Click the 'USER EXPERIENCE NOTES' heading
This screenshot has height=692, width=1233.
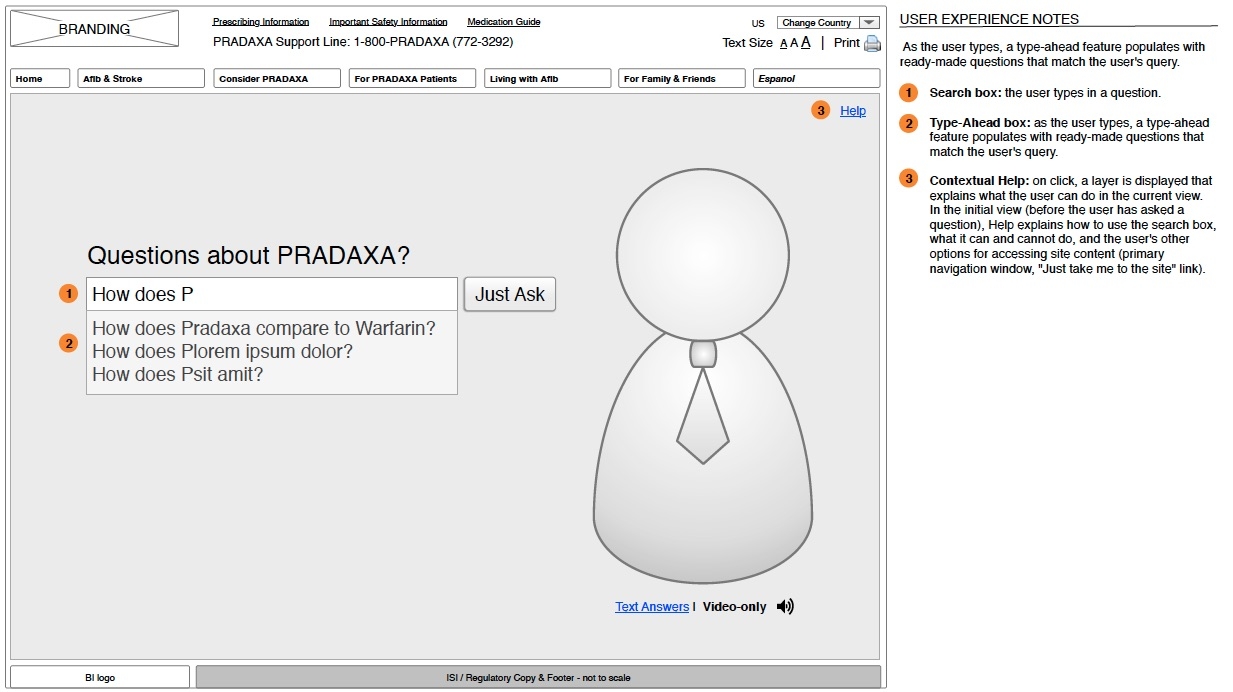(990, 19)
